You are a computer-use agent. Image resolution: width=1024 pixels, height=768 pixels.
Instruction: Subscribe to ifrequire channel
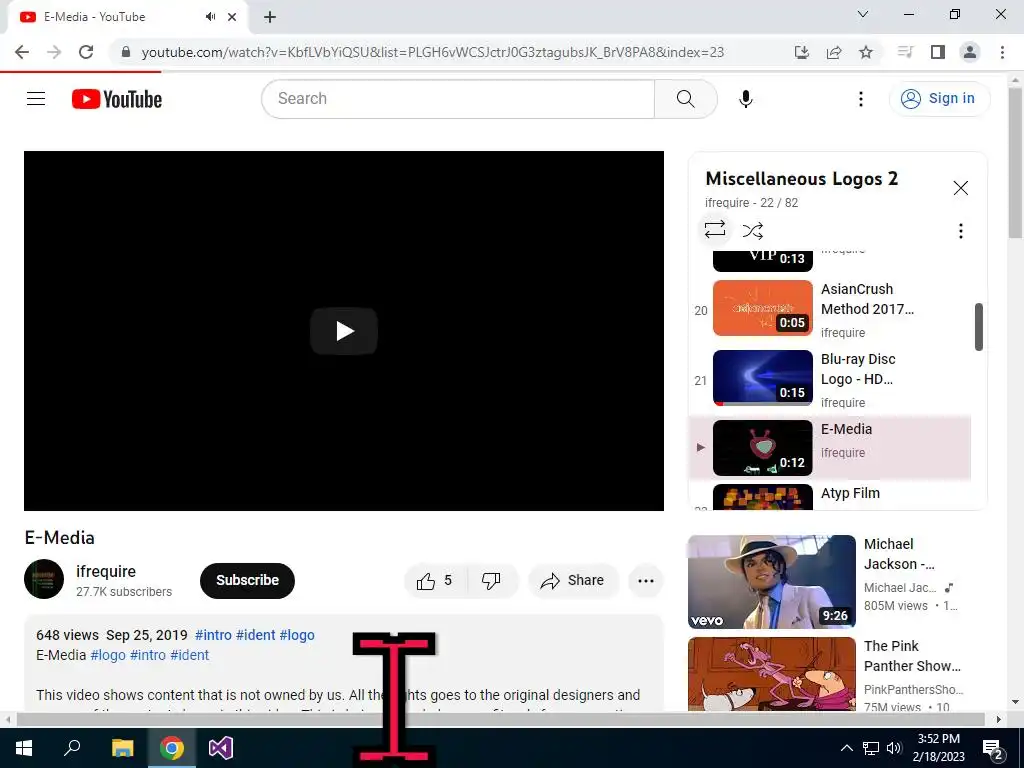(248, 581)
